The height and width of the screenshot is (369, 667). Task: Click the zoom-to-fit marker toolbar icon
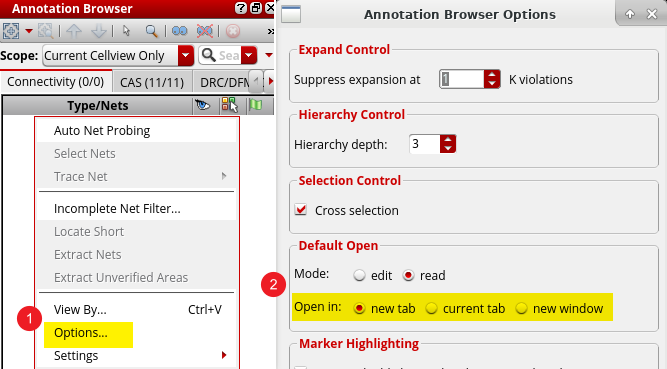coord(11,31)
